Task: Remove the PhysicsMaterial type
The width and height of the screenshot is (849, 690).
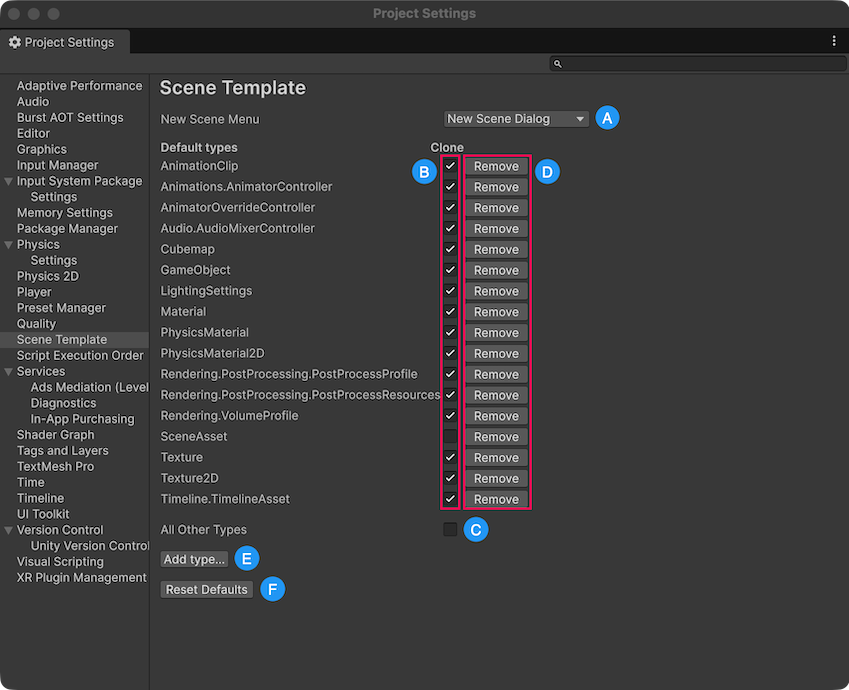Action: [x=497, y=333]
